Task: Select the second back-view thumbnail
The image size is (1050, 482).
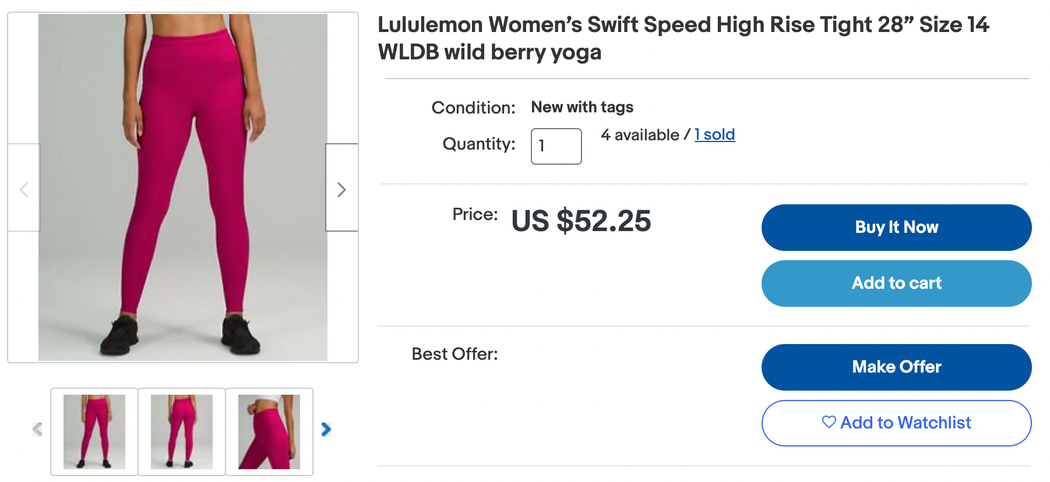Action: click(x=181, y=432)
